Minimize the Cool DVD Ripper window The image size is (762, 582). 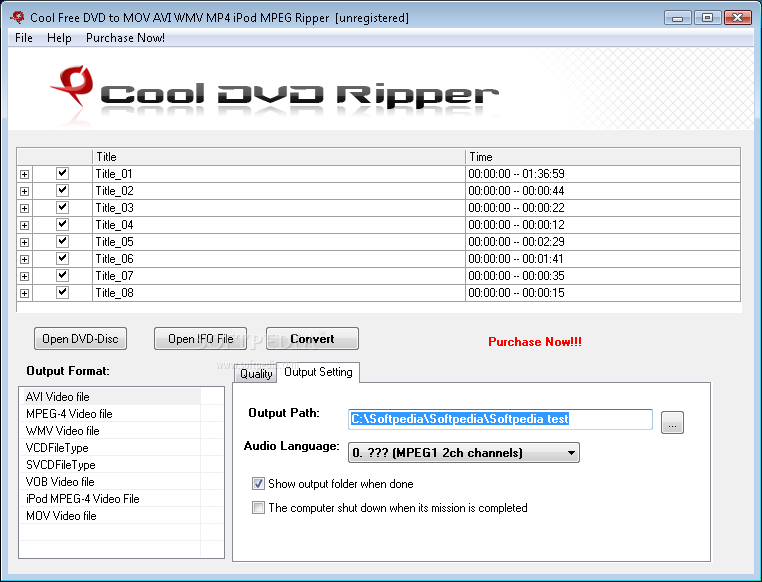click(x=678, y=18)
